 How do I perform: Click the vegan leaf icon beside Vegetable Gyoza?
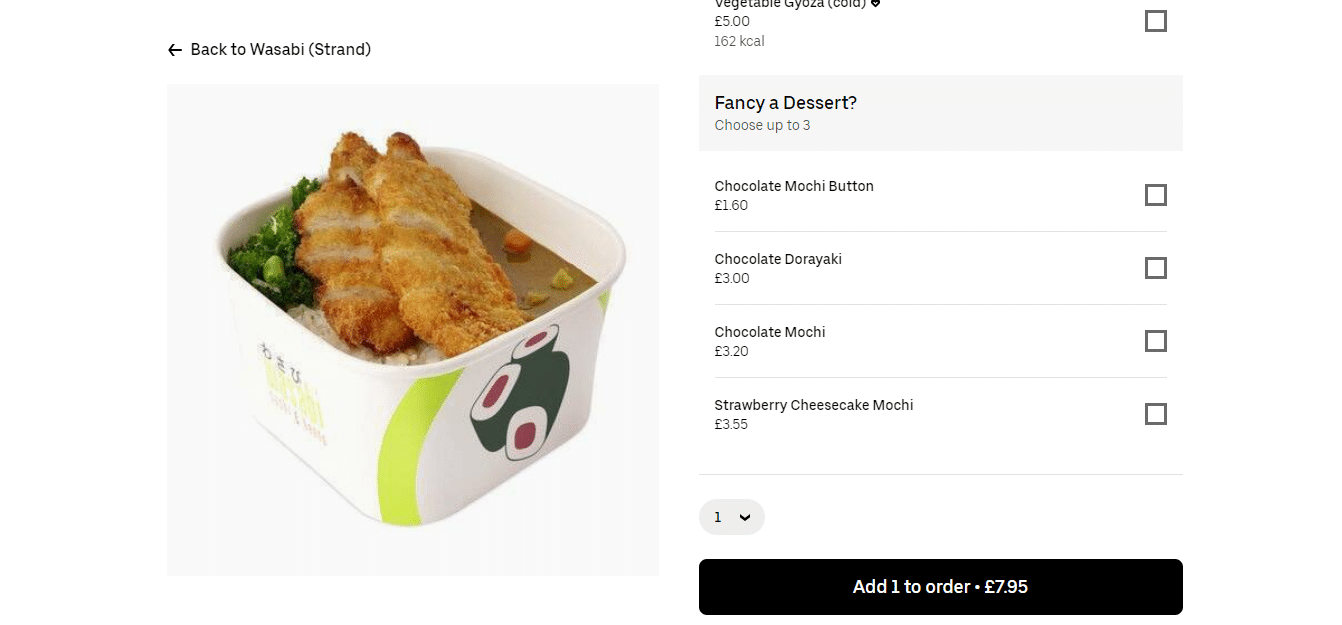pos(874,4)
